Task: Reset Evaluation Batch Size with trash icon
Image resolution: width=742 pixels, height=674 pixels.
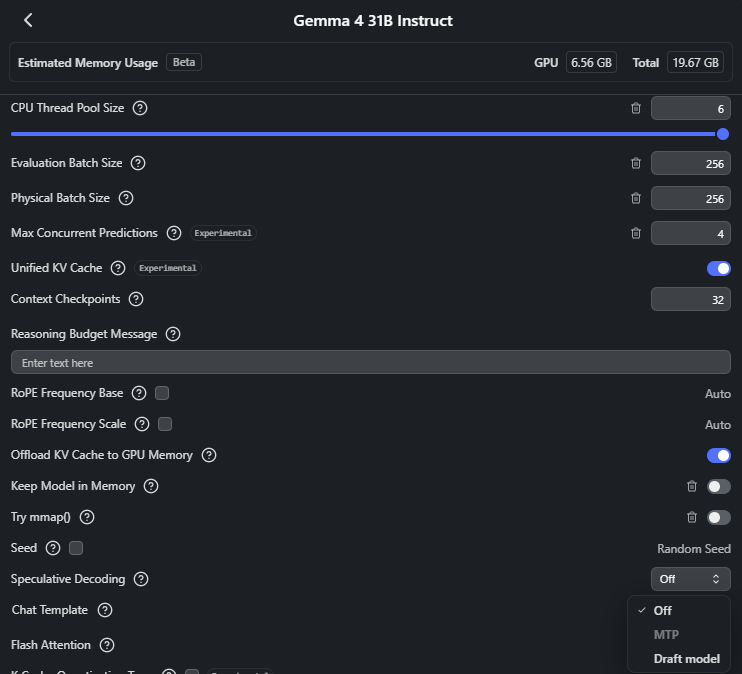Action: pyautogui.click(x=636, y=163)
